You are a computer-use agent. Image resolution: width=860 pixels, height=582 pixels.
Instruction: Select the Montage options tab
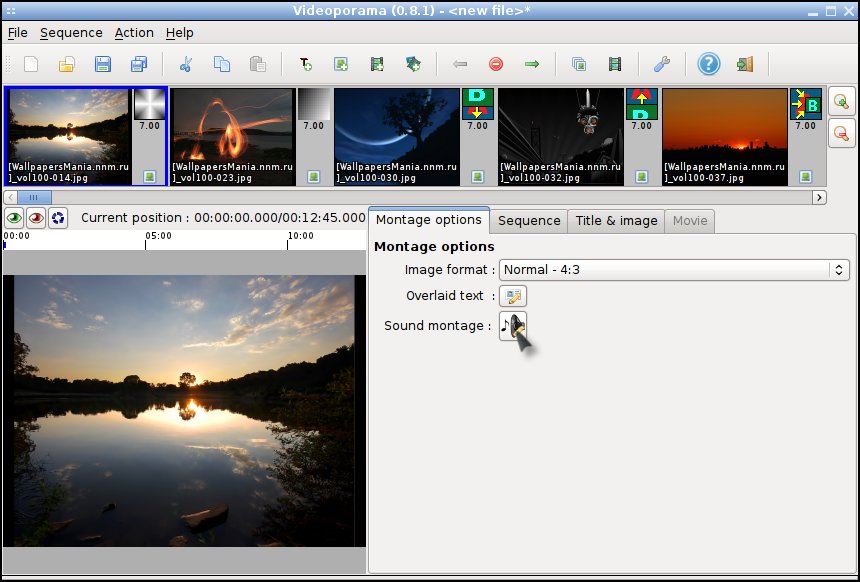click(429, 220)
